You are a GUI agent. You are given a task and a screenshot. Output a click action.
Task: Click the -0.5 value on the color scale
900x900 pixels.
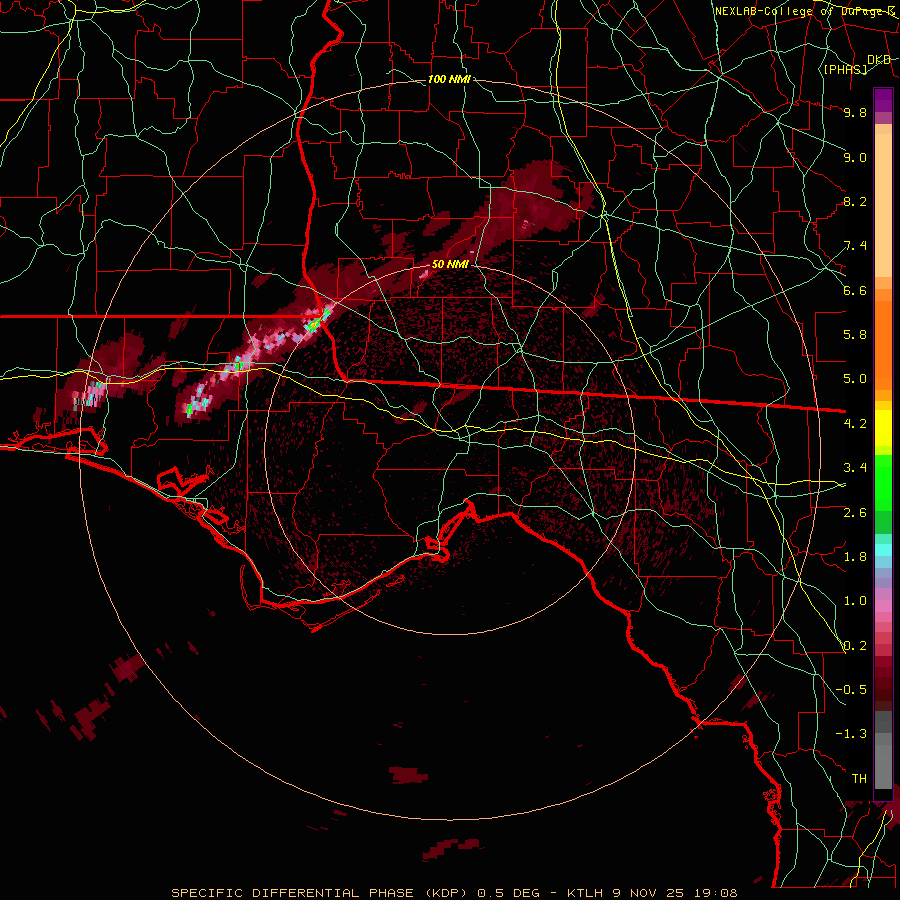(851, 690)
